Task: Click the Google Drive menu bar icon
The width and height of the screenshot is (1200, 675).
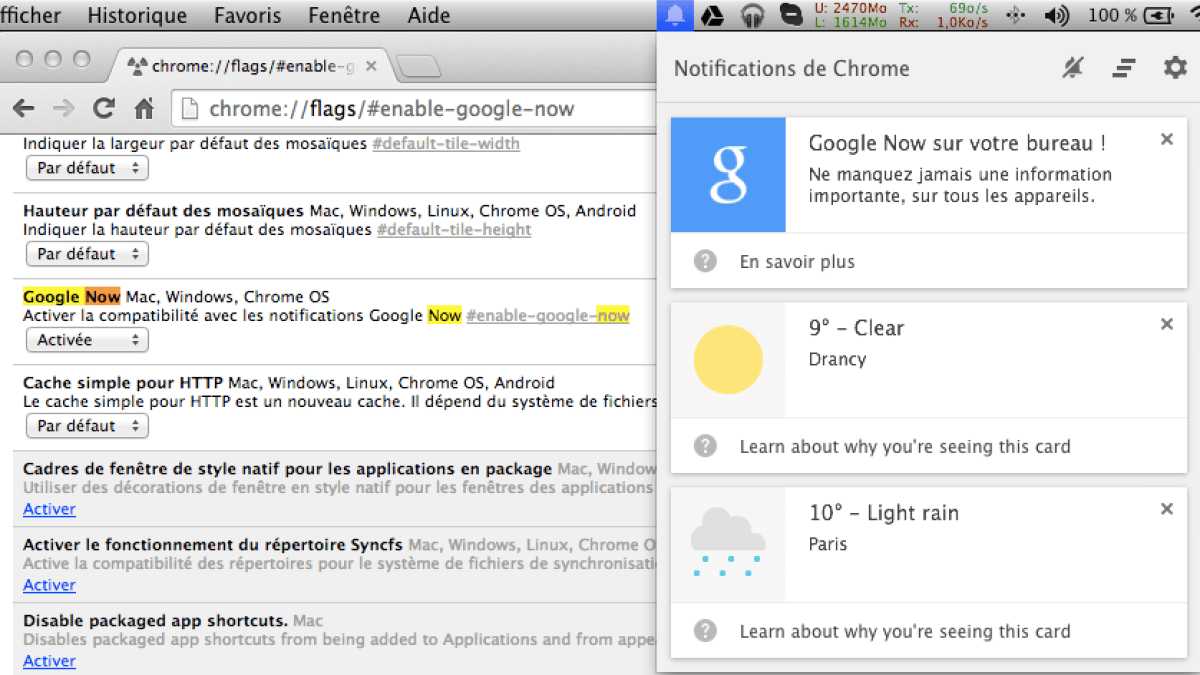Action: 713,15
